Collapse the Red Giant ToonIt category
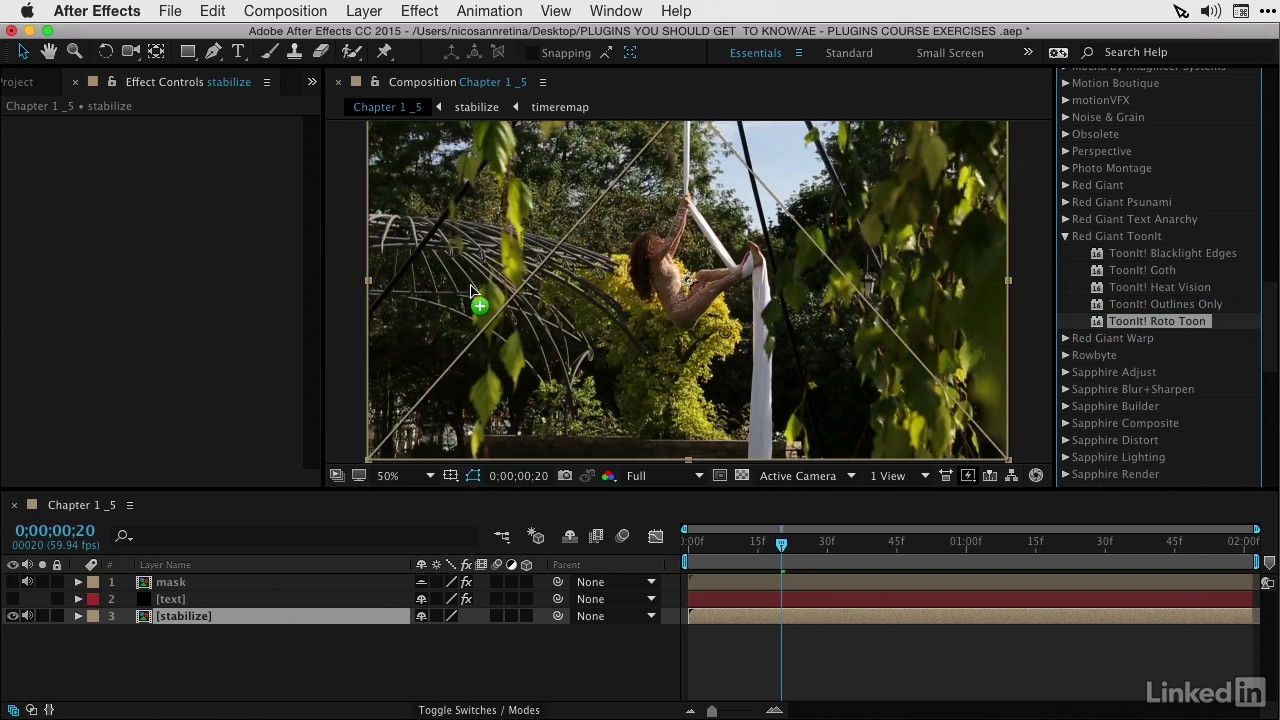 (x=1065, y=236)
